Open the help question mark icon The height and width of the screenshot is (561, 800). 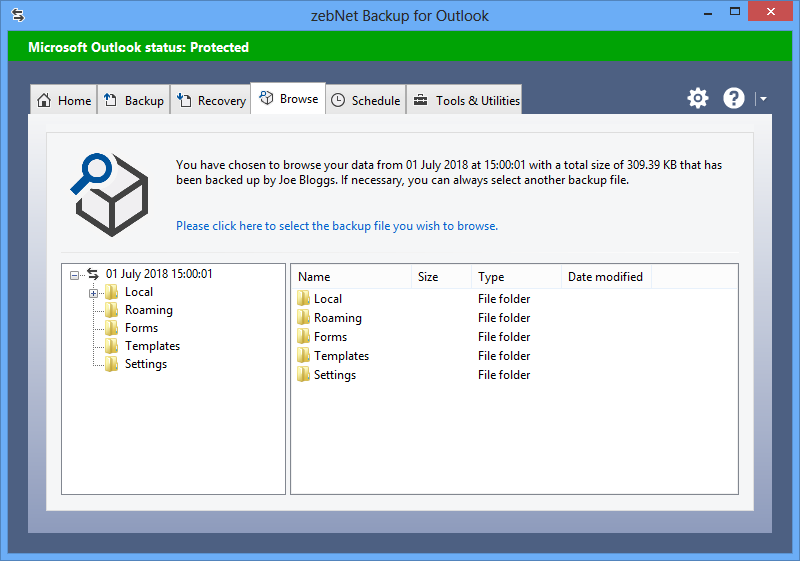pyautogui.click(x=734, y=98)
